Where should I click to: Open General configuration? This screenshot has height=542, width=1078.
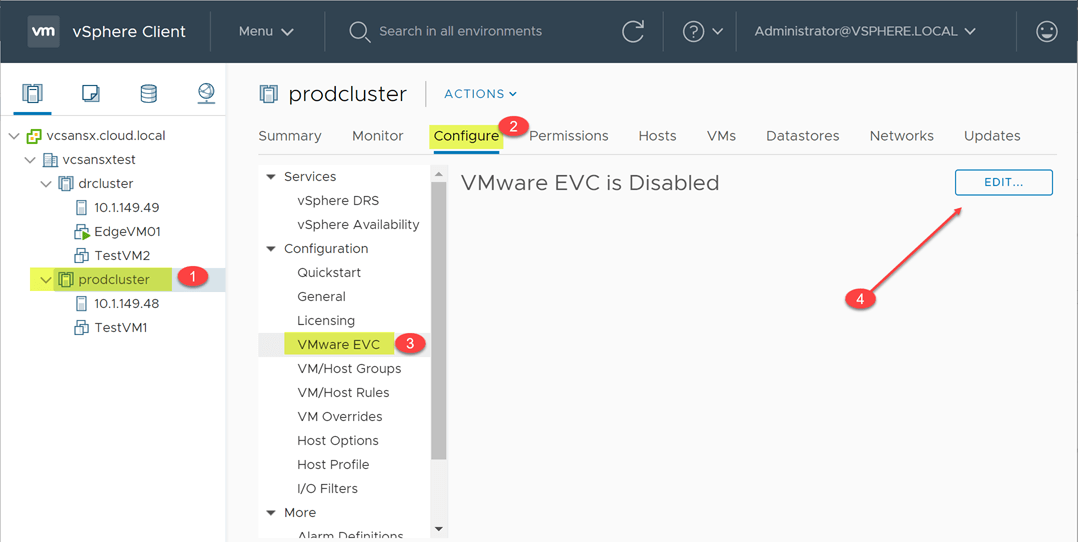[x=321, y=297]
